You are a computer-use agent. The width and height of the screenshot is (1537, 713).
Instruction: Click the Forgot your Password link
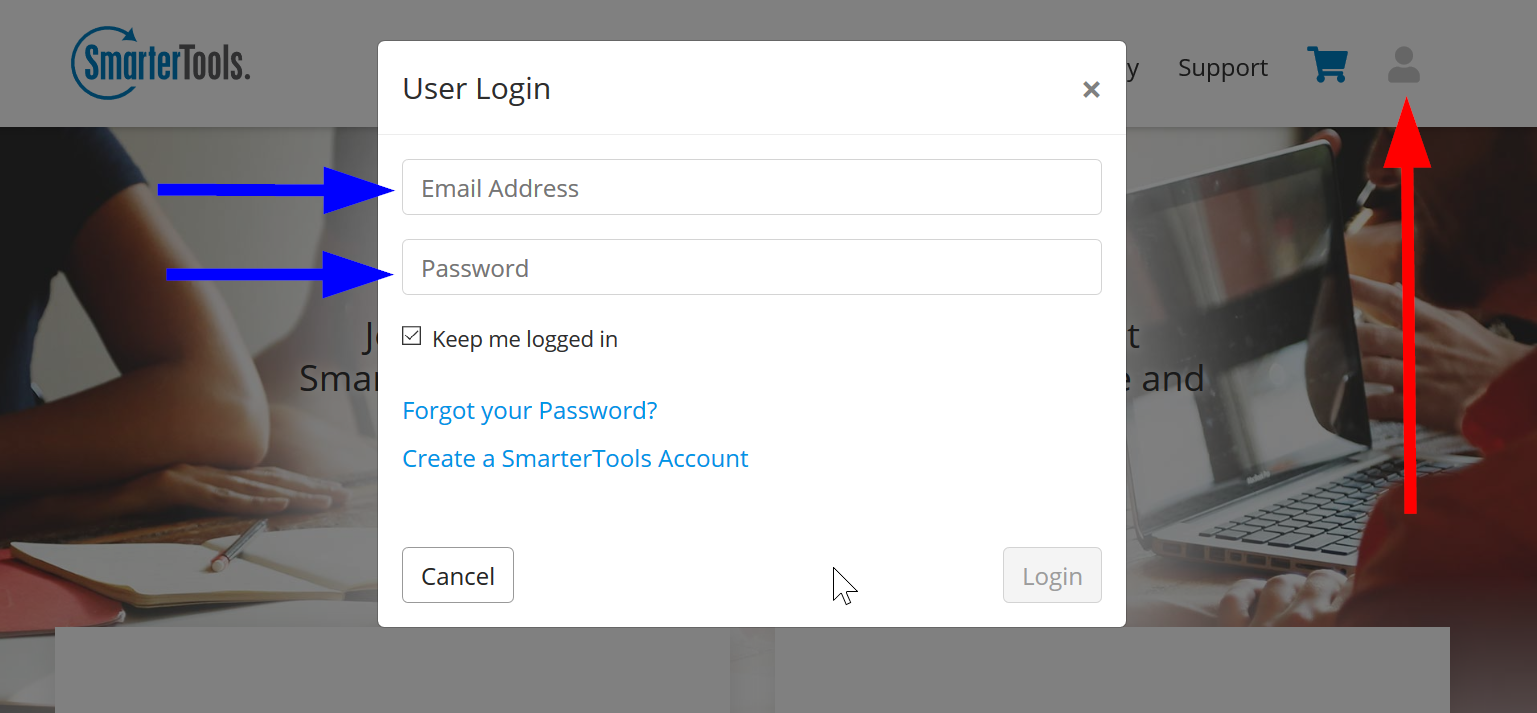(x=530, y=410)
